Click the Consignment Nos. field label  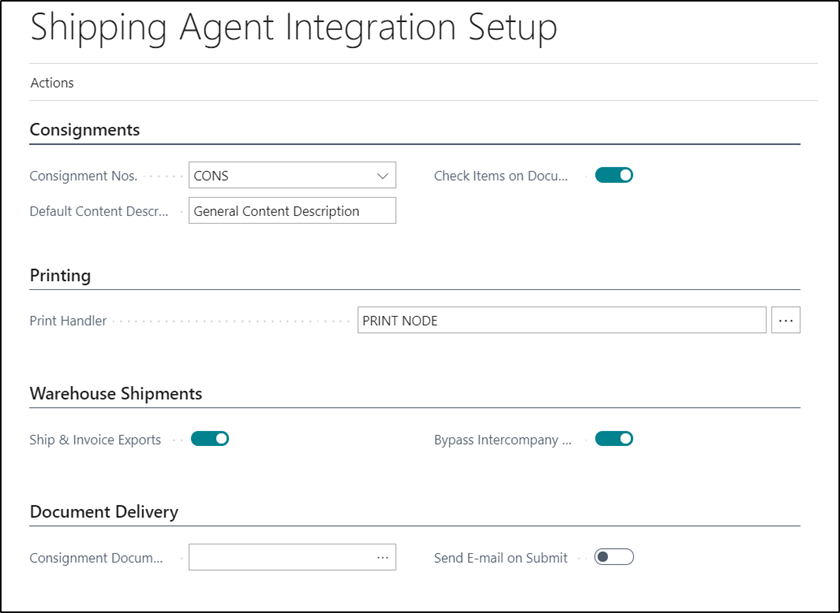(x=83, y=176)
